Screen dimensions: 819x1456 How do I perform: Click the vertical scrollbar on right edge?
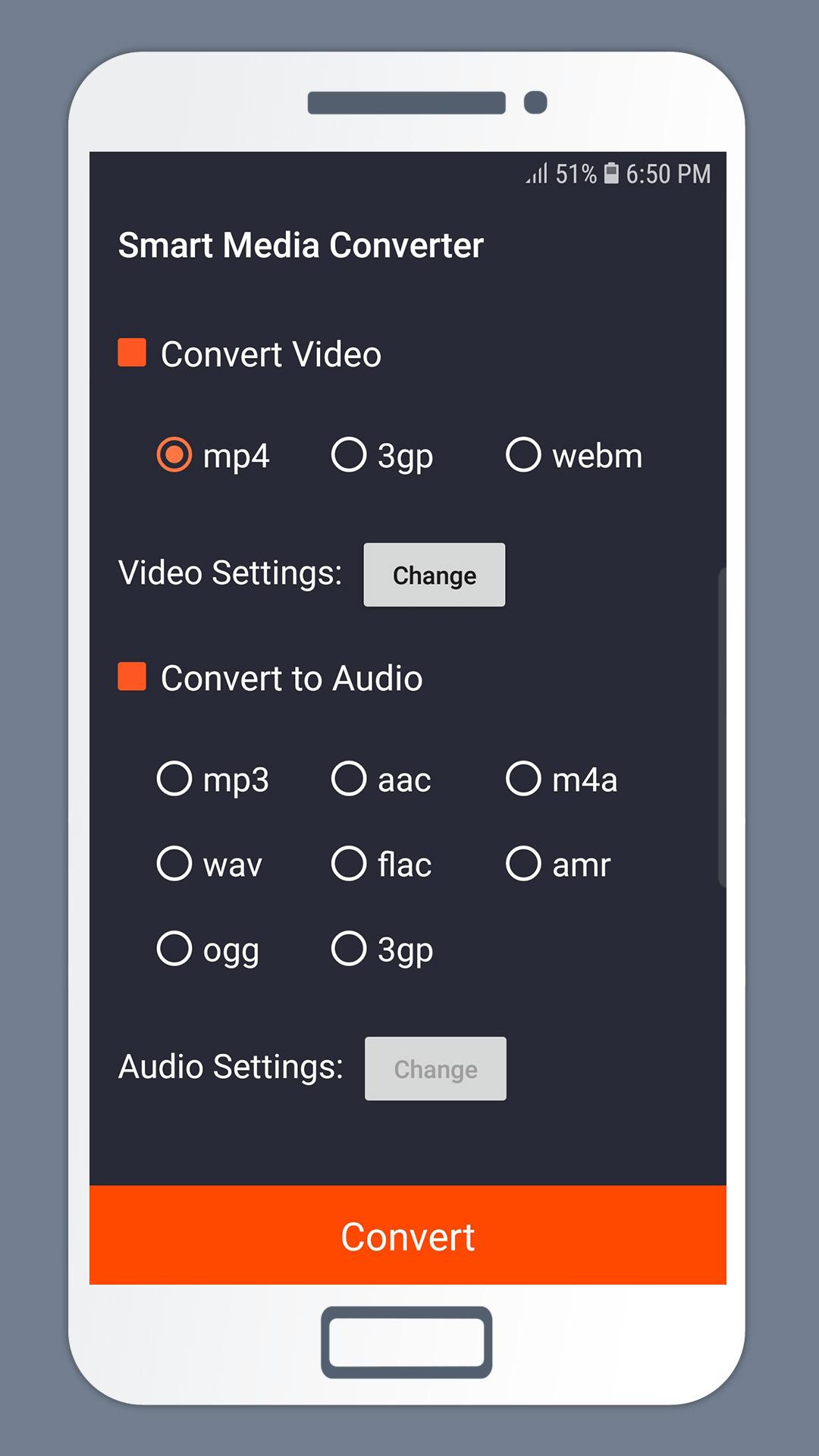click(722, 726)
